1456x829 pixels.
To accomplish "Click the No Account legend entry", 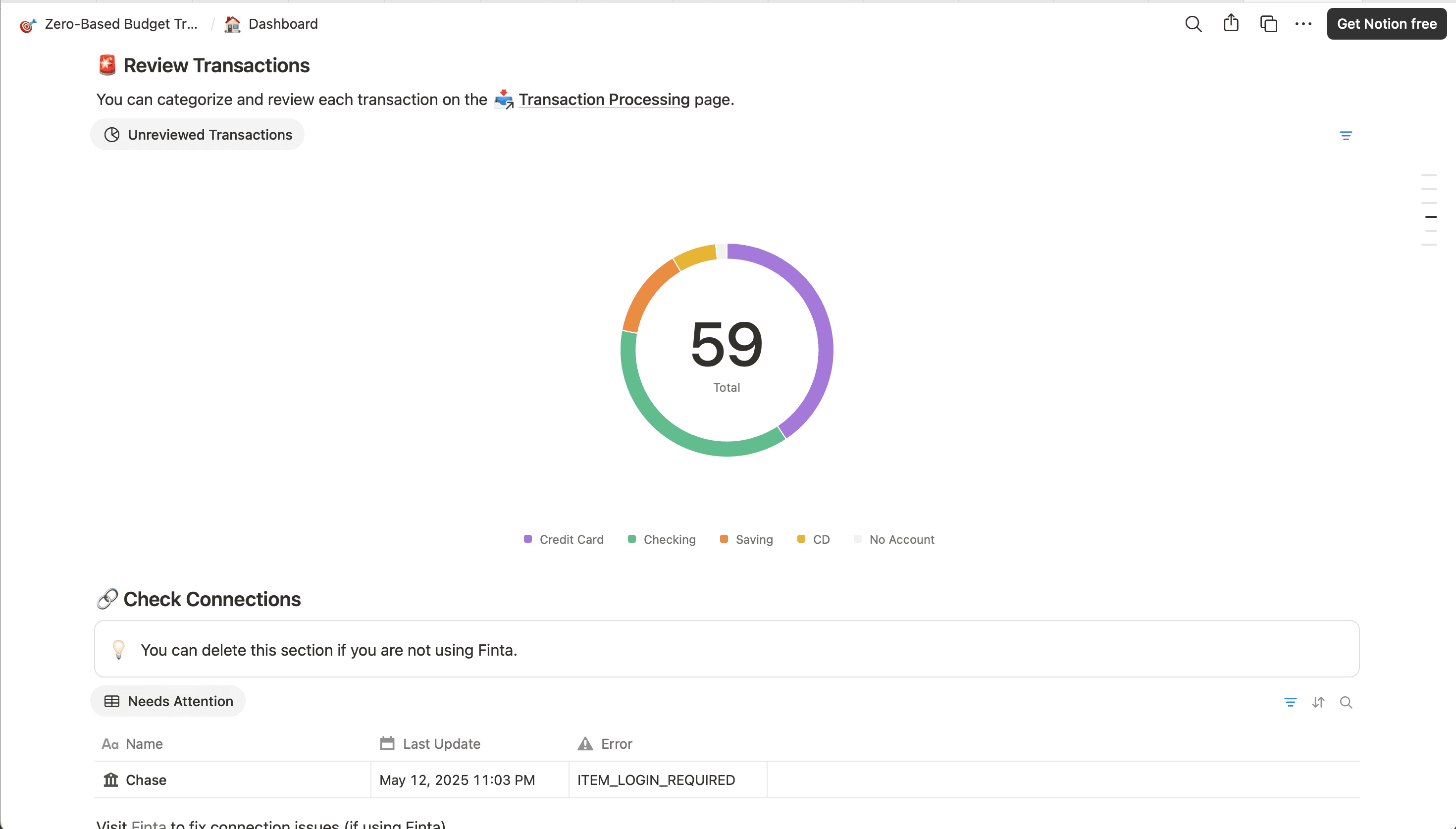I will pos(893,539).
